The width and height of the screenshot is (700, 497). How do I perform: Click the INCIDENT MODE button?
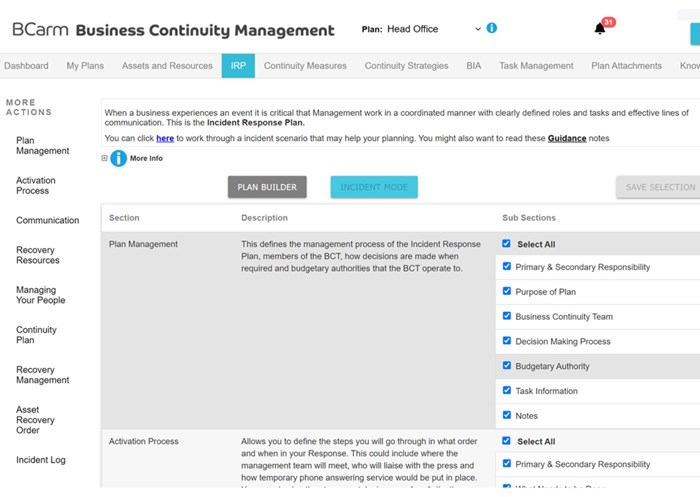(374, 187)
